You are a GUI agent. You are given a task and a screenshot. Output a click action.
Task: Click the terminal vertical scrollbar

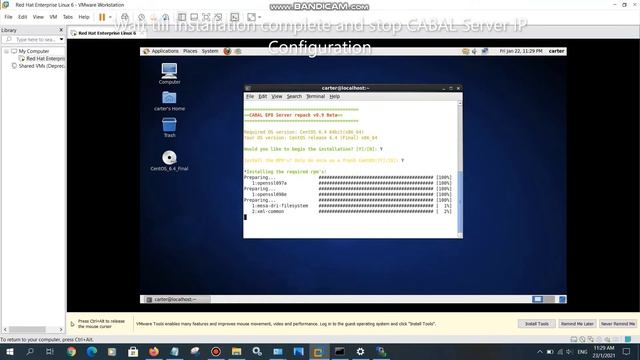pyautogui.click(x=460, y=169)
